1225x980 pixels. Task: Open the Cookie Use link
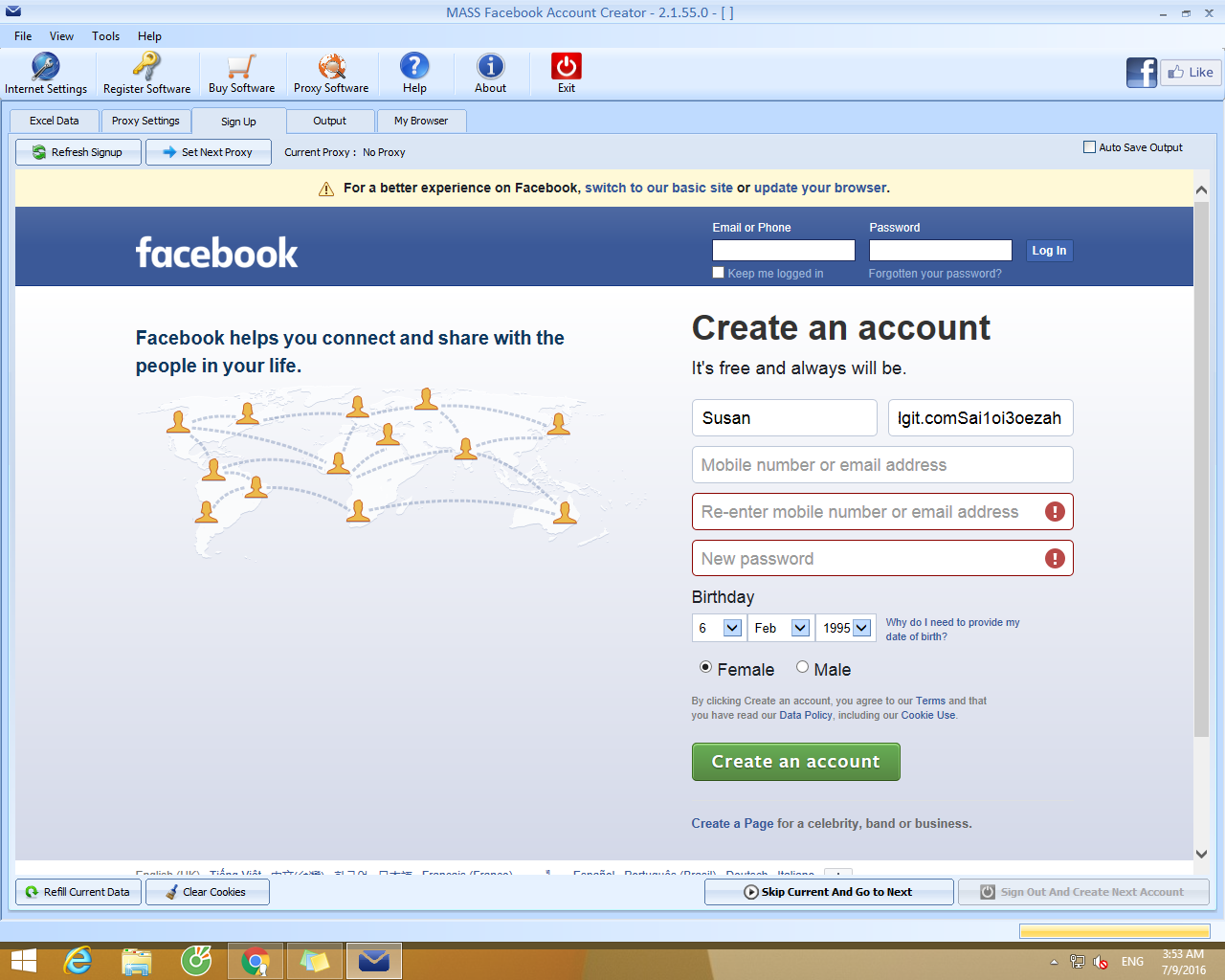927,715
